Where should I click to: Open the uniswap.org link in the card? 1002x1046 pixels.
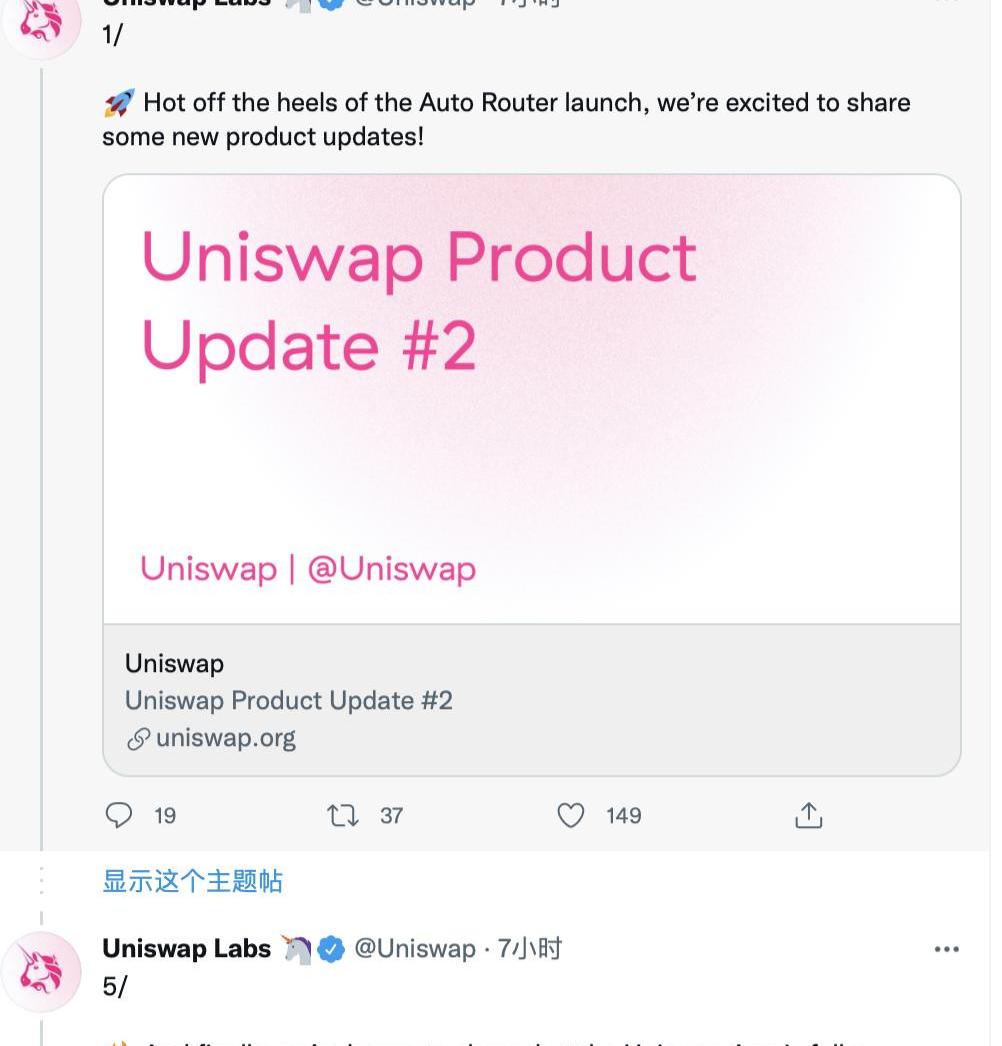[x=226, y=739]
